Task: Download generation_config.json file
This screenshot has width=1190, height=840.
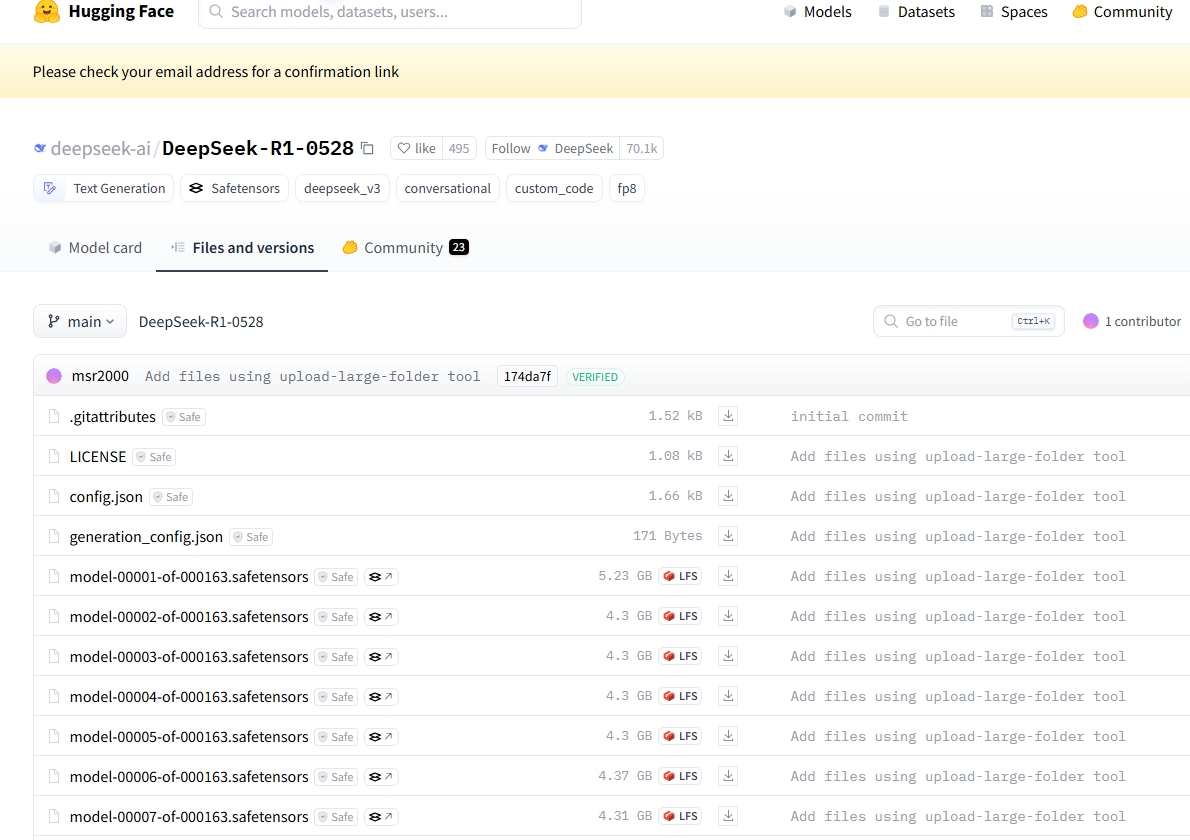Action: [x=728, y=536]
